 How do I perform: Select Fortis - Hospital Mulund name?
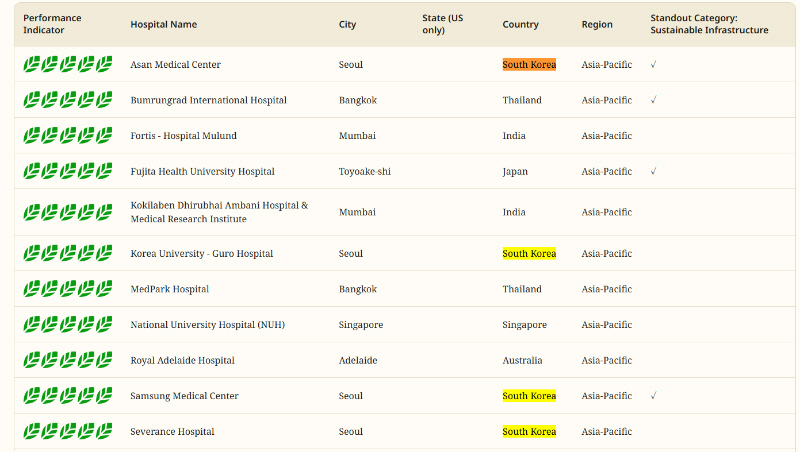tap(183, 136)
